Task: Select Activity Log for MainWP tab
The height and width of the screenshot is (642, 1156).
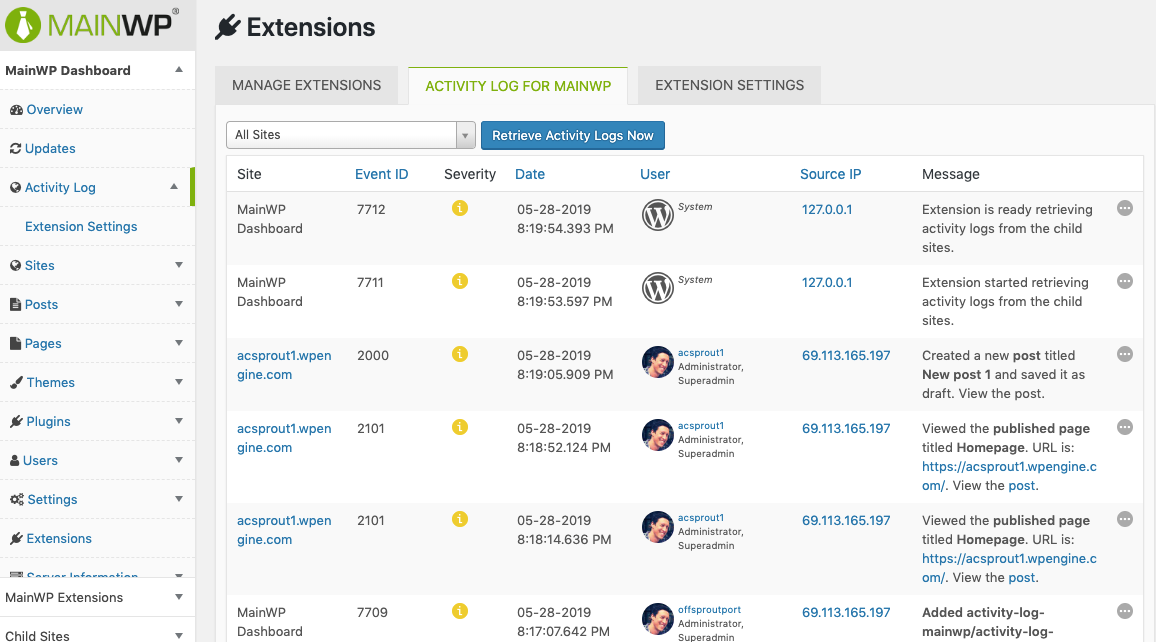Action: 518,86
